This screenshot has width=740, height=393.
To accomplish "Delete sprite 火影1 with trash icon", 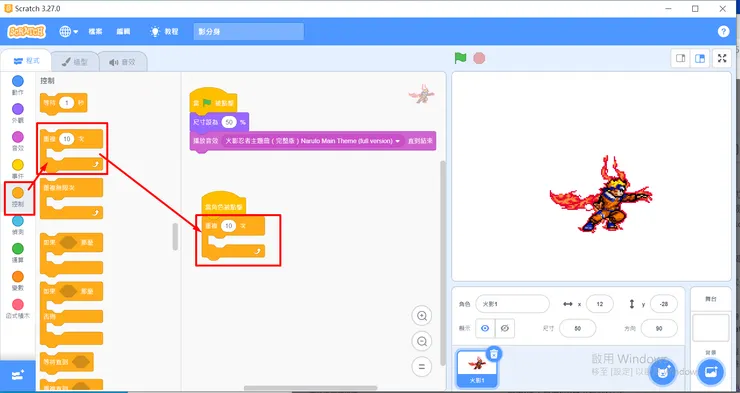I will click(494, 353).
